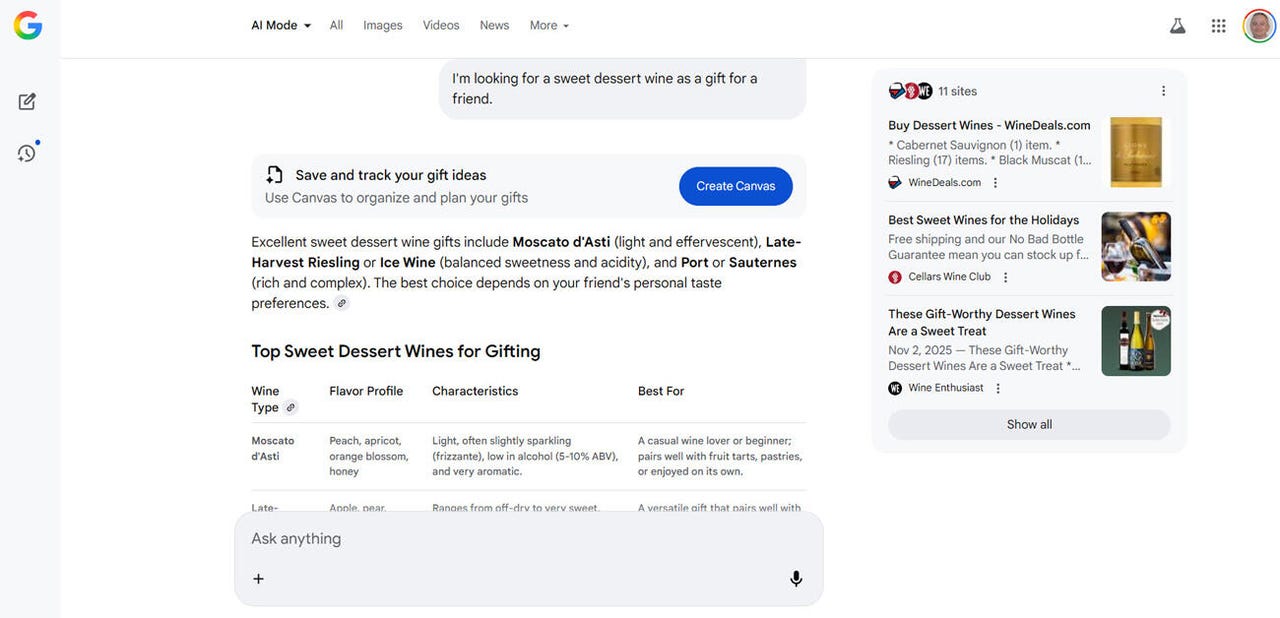The image size is (1280, 618).
Task: Click the Create Canvas button
Action: [x=735, y=186]
